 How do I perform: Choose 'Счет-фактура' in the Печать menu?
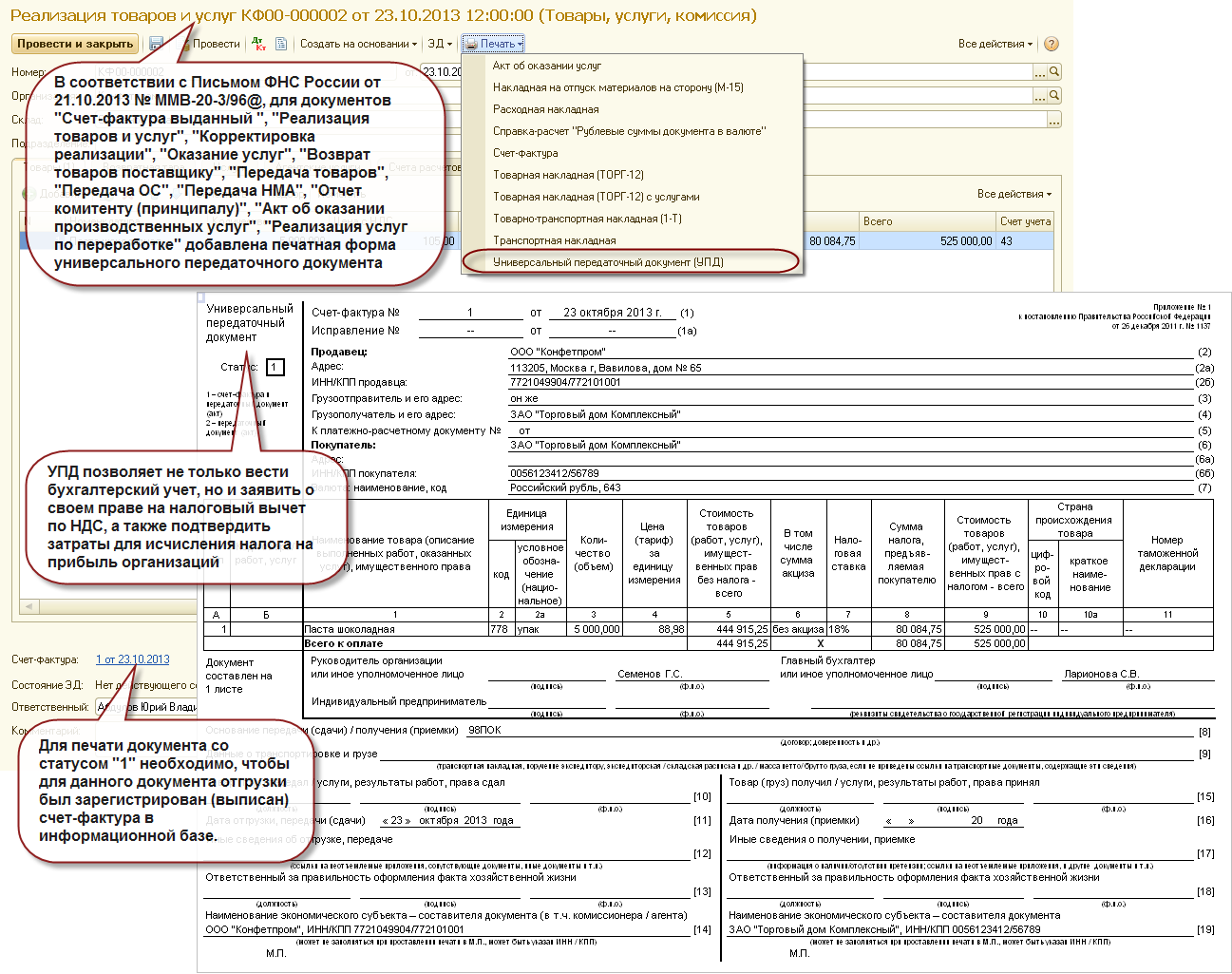click(525, 153)
